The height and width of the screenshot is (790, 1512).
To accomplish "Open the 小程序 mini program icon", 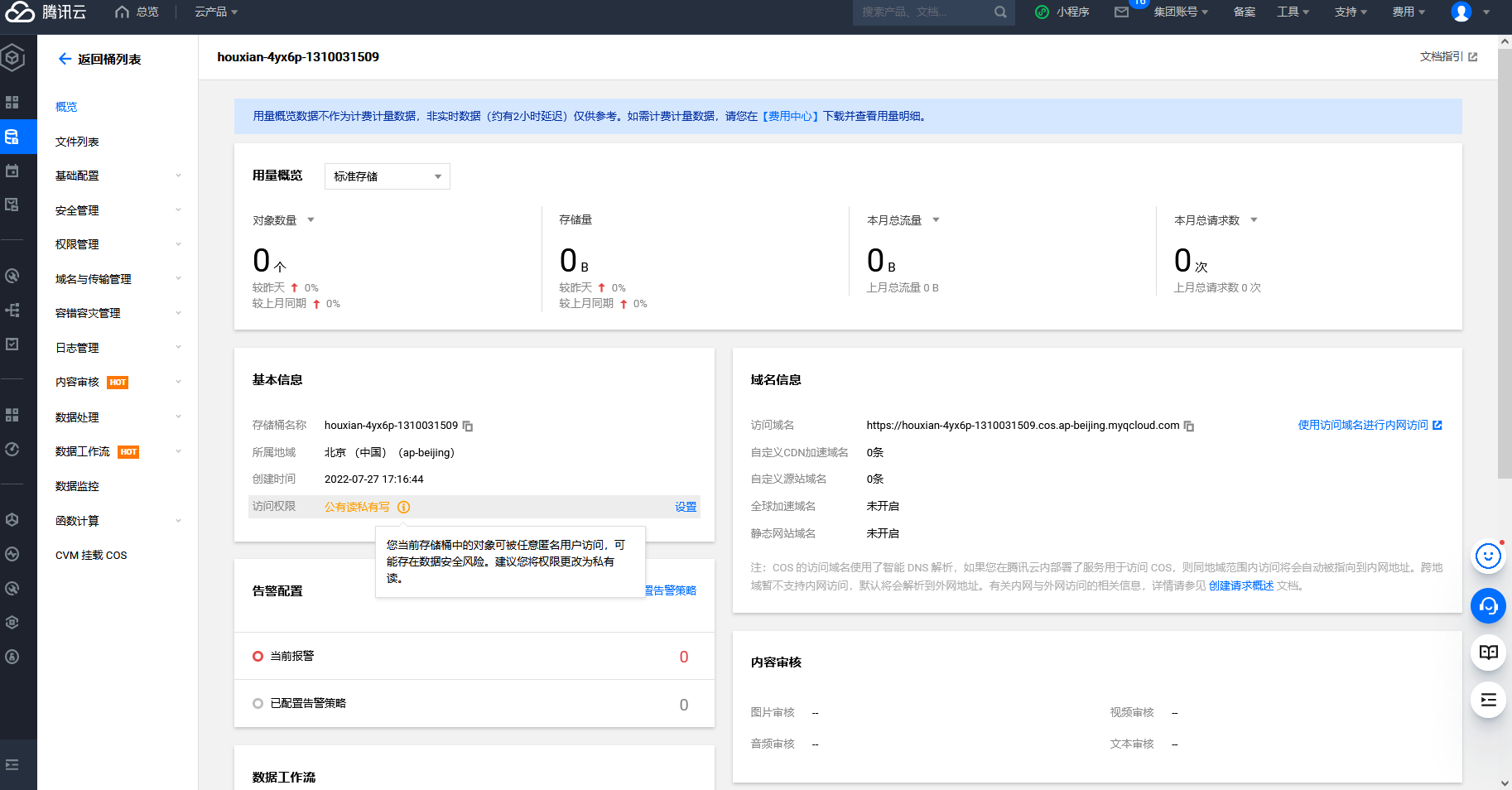I will pyautogui.click(x=1042, y=12).
